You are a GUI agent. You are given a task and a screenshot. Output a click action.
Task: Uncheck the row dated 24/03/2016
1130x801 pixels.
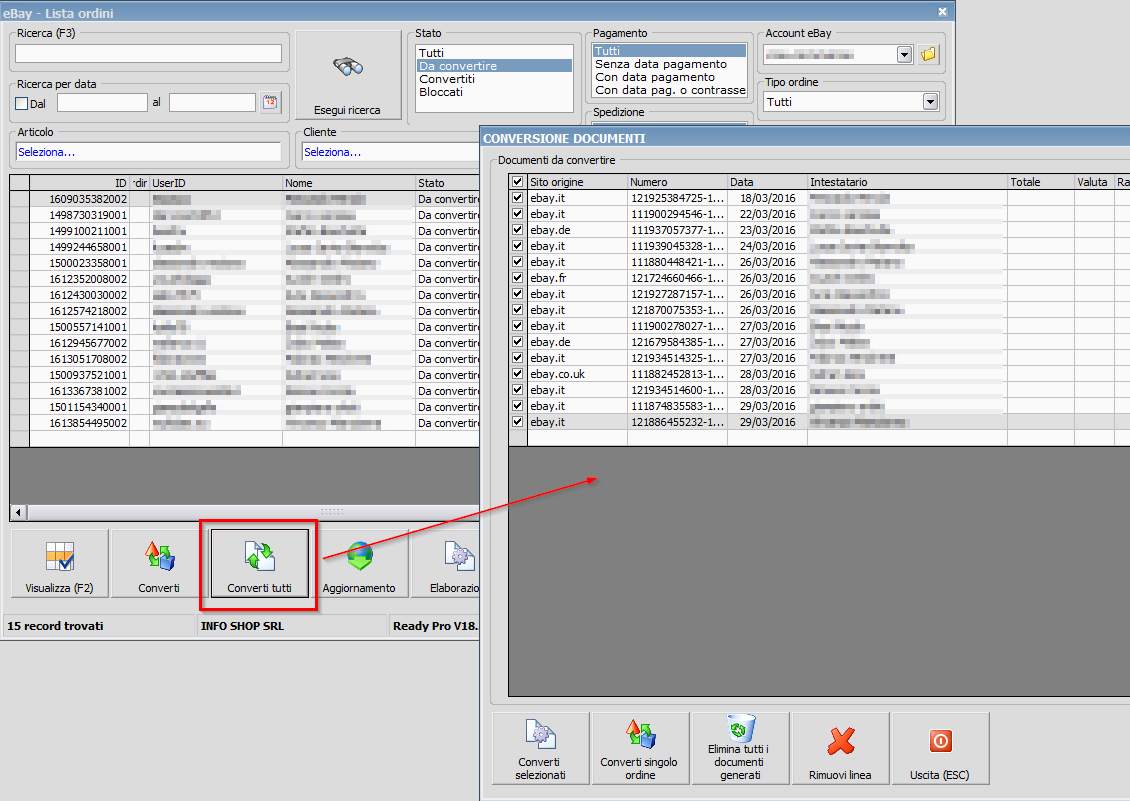click(517, 246)
